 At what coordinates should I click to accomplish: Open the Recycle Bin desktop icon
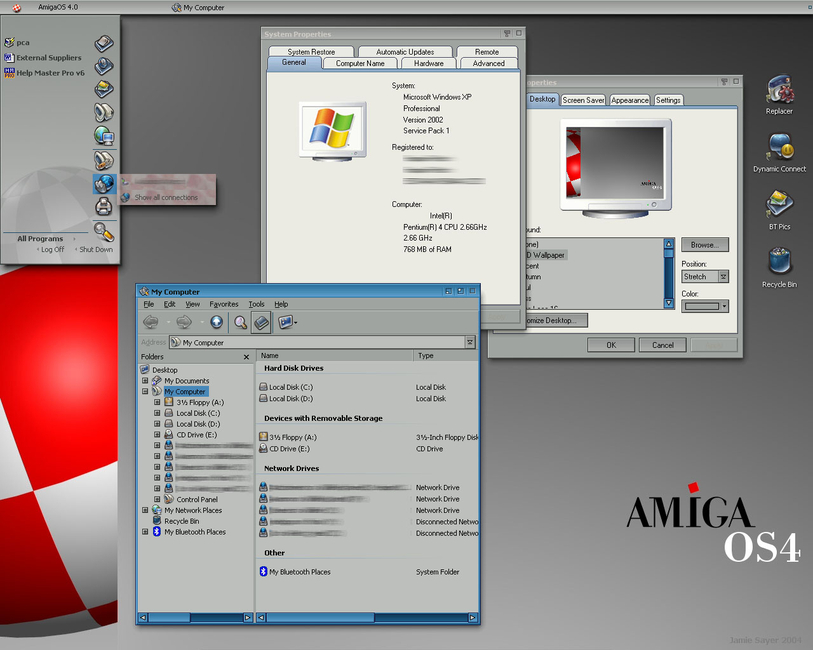(x=779, y=267)
